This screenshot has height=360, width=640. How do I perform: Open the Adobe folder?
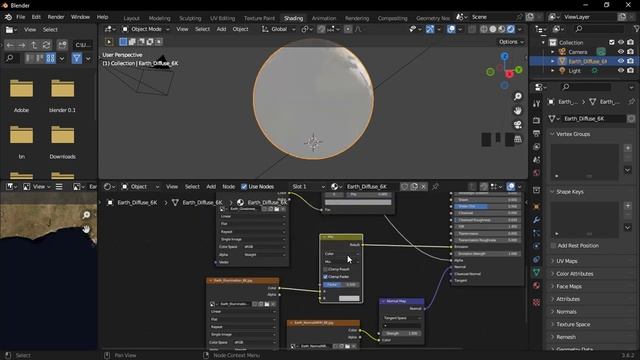21,96
